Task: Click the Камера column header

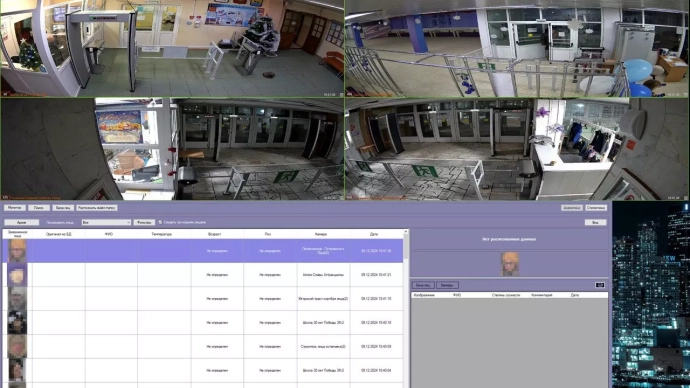Action: point(321,234)
